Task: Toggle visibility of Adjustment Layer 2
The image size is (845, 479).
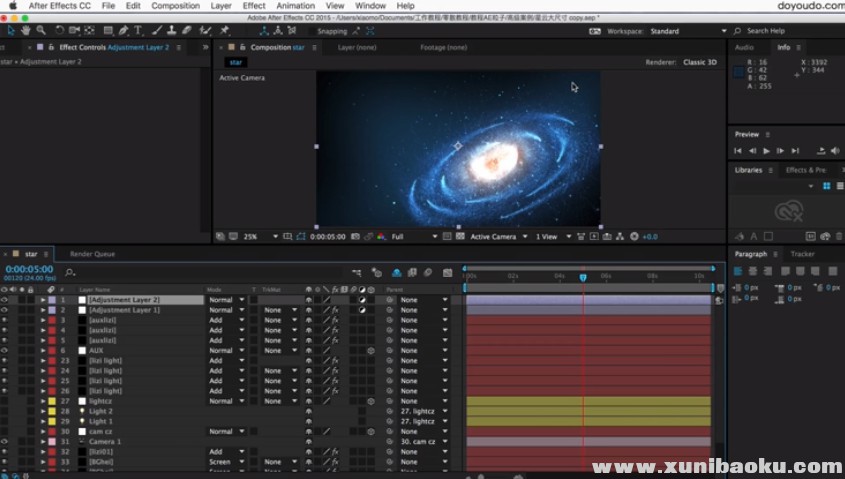Action: (x=5, y=300)
